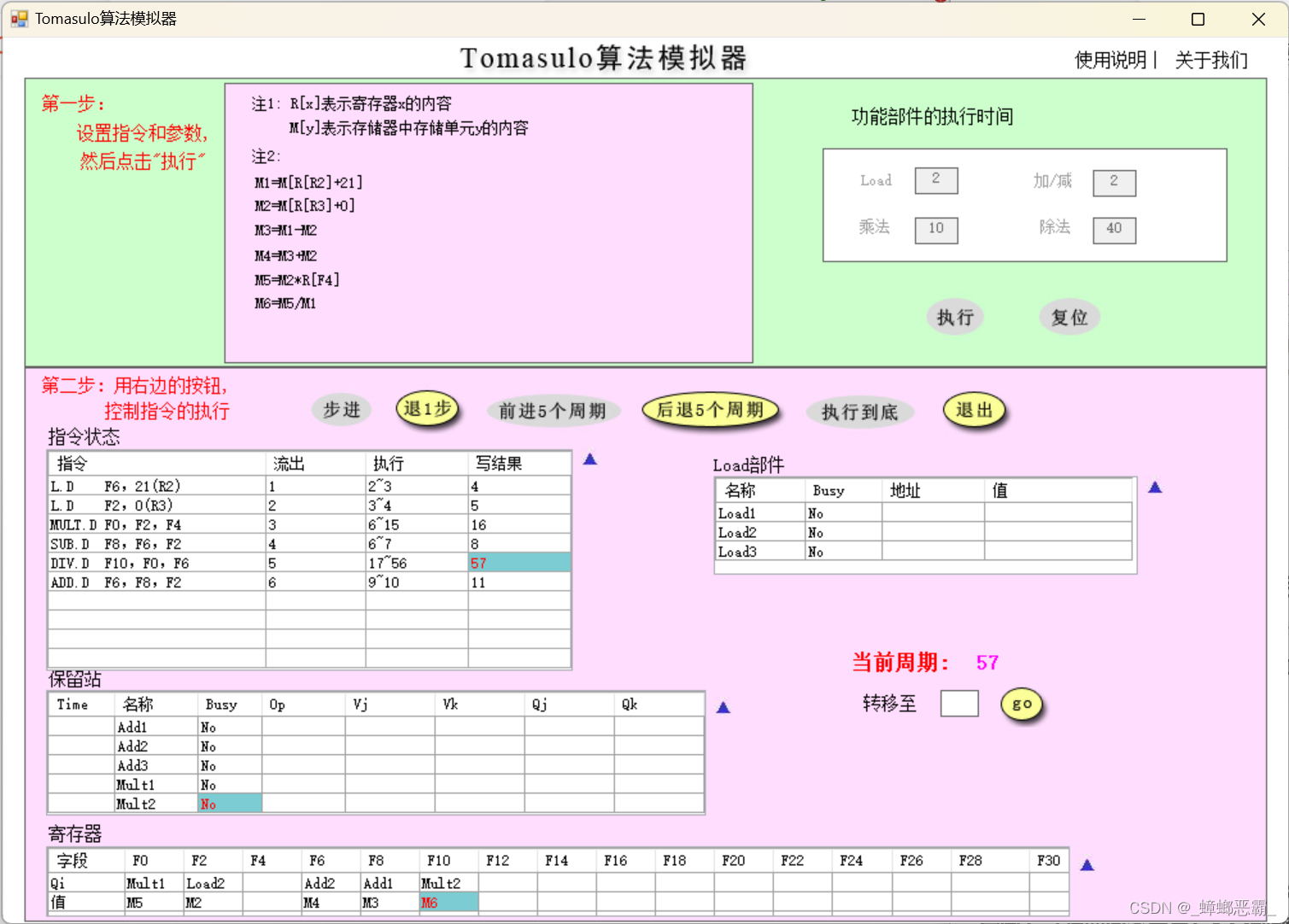Viewport: 1289px width, 924px height.
Task: Advance with 前进5个周期 button
Action: click(553, 411)
